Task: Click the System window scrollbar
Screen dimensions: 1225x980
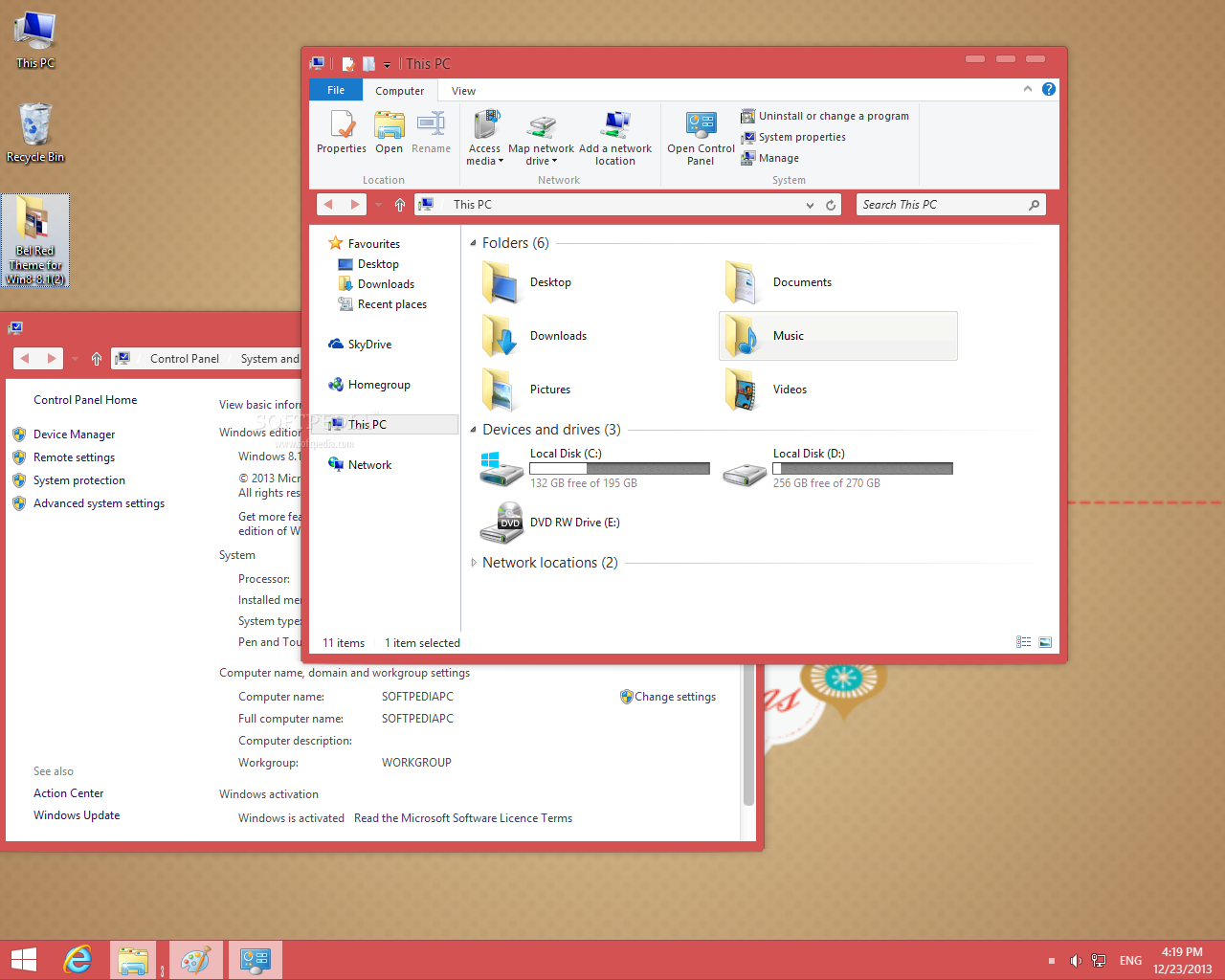Action: (748, 737)
